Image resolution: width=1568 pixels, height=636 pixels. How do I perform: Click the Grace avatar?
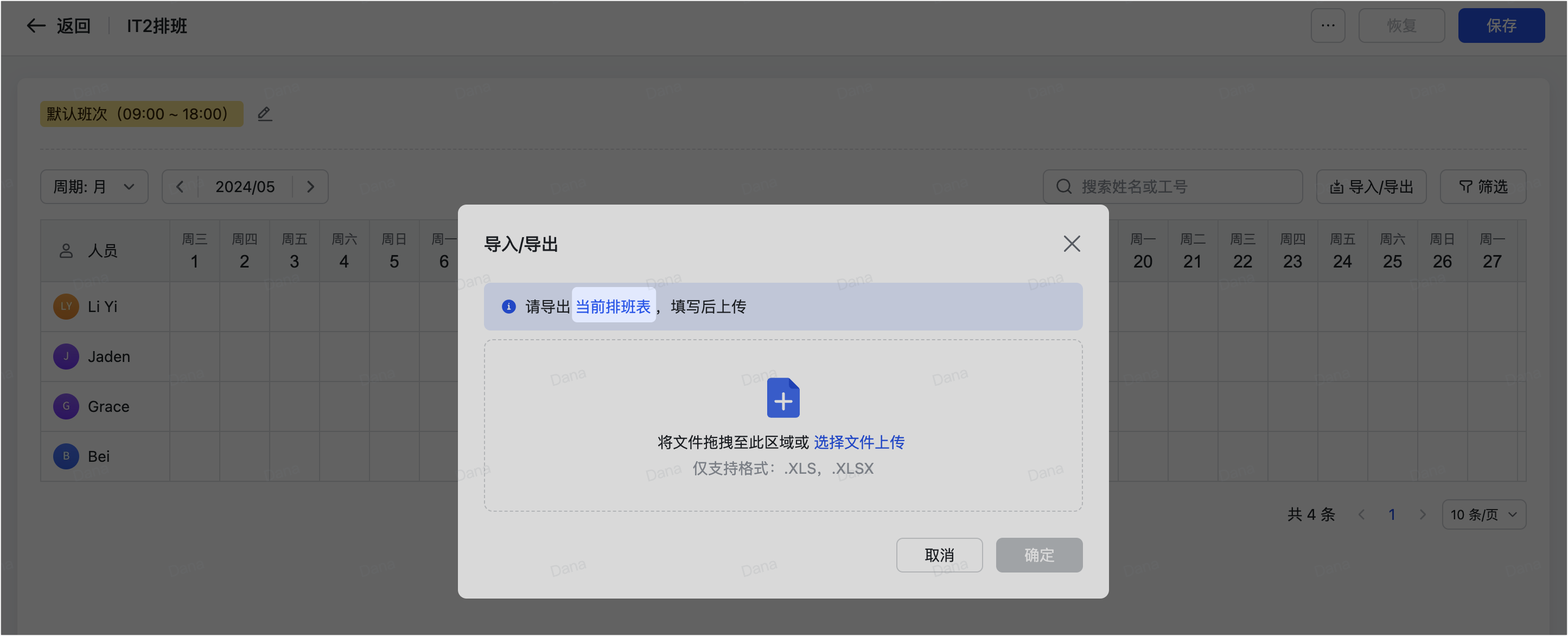[66, 406]
